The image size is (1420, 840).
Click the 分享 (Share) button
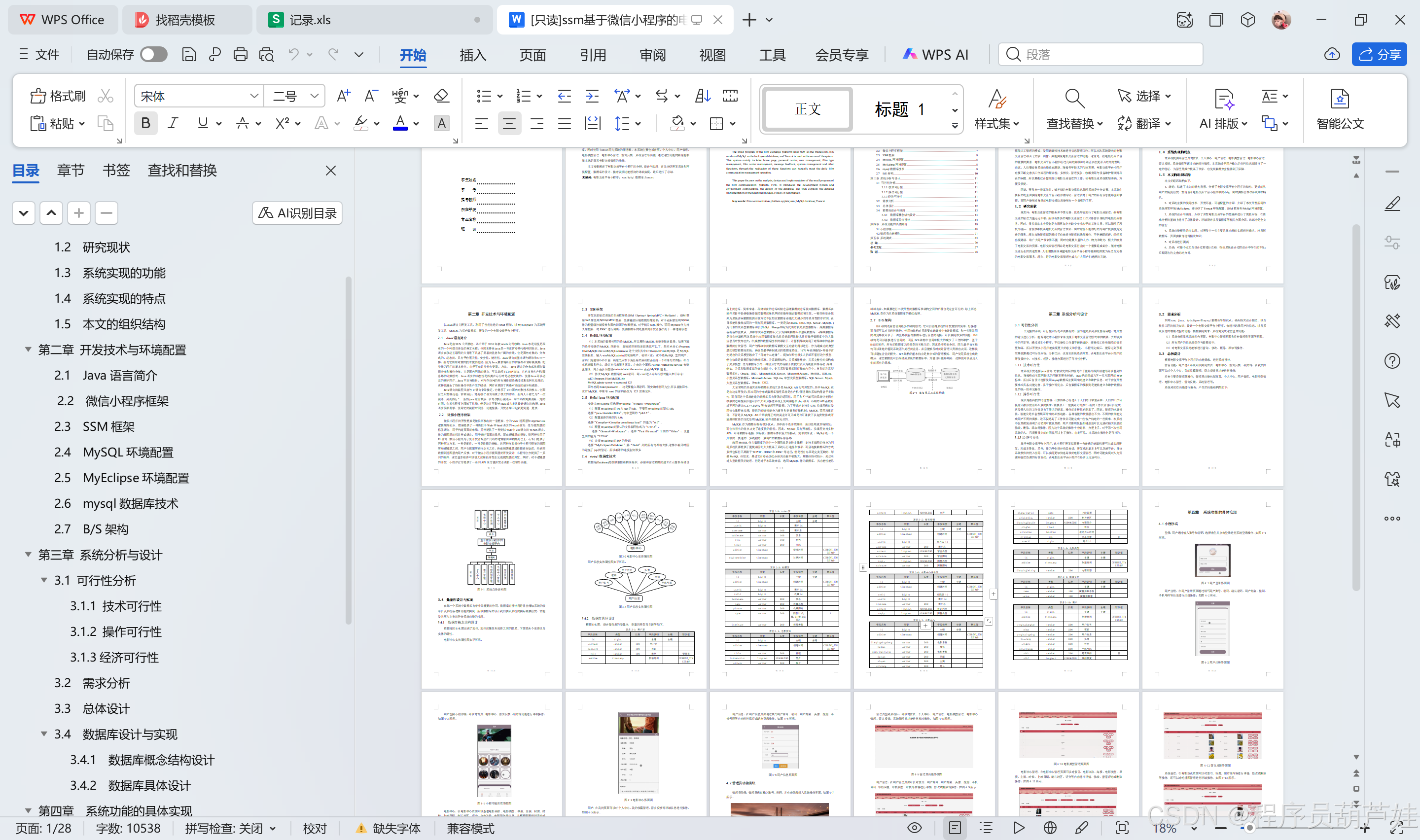click(x=1379, y=54)
